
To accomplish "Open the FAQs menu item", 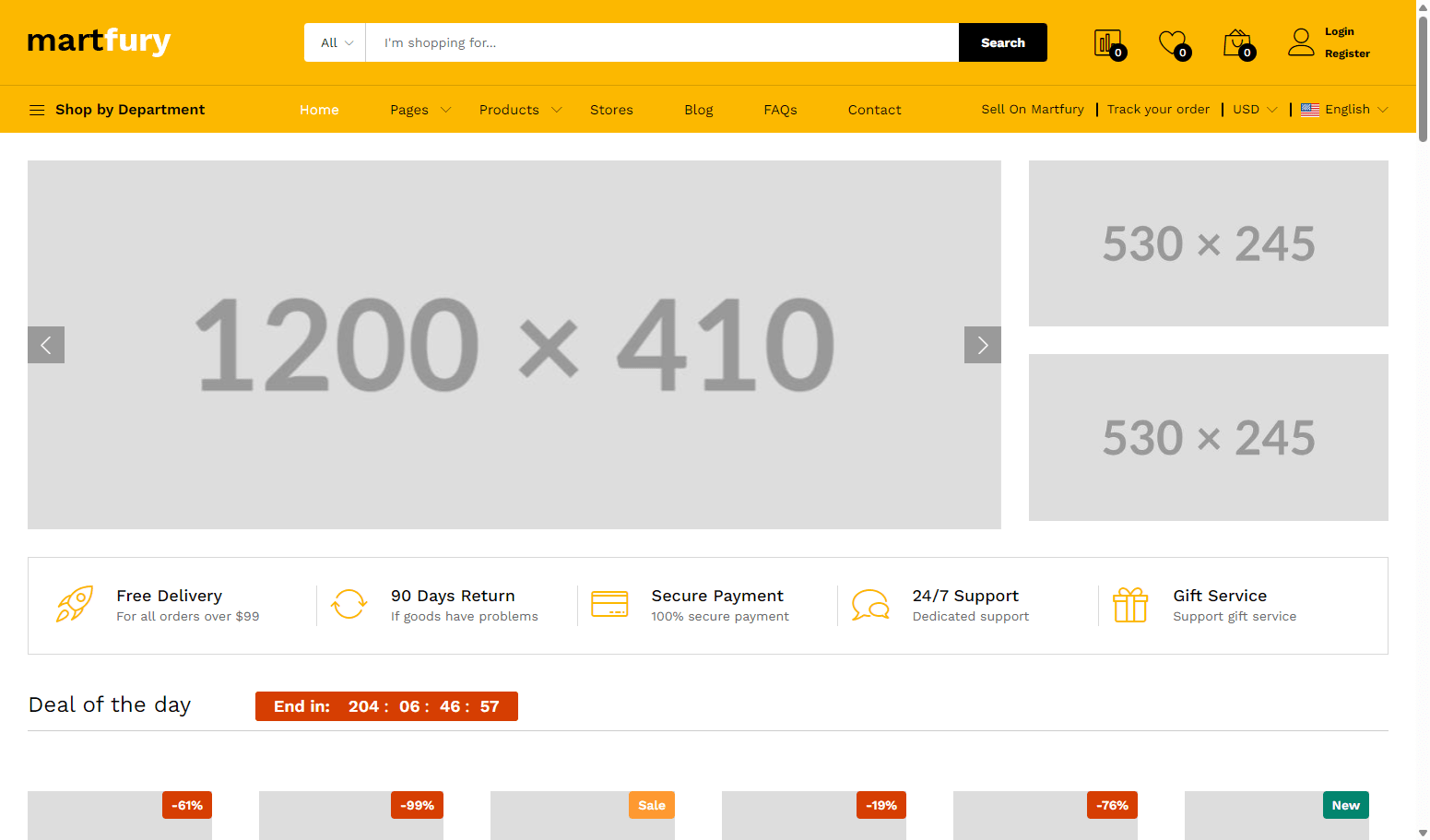I will pos(780,110).
